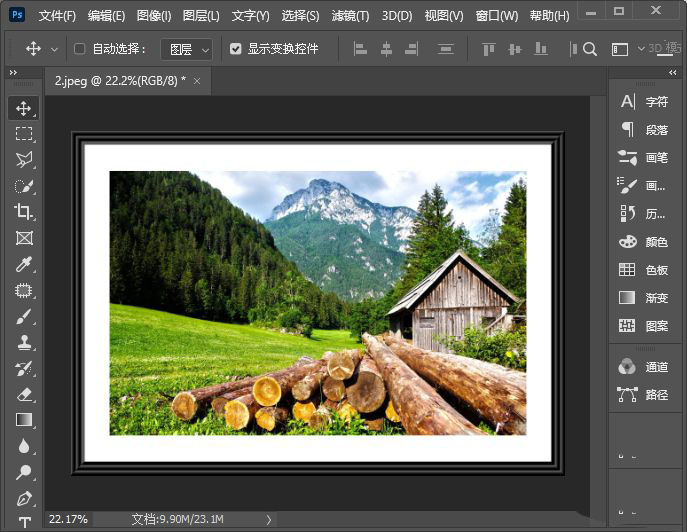Open the 图像(I) menu
Viewport: 687px width, 532px height.
154,16
